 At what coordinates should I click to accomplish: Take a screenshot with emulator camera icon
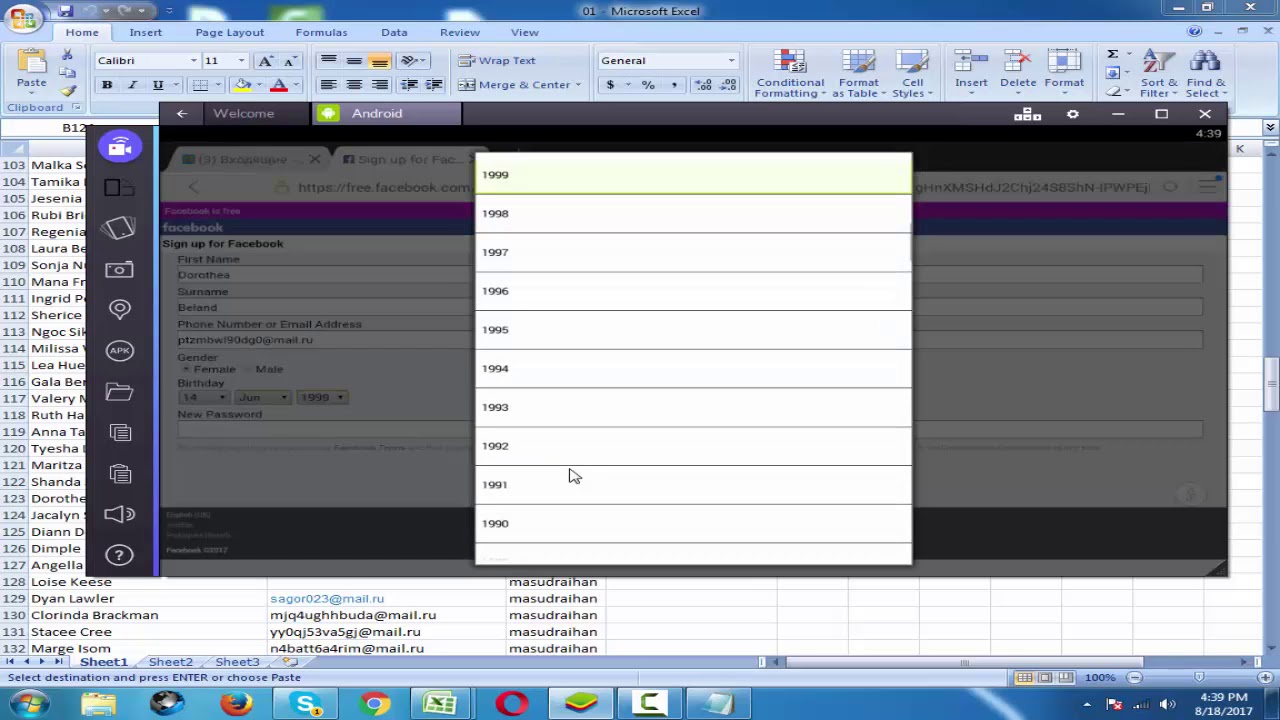click(x=119, y=269)
